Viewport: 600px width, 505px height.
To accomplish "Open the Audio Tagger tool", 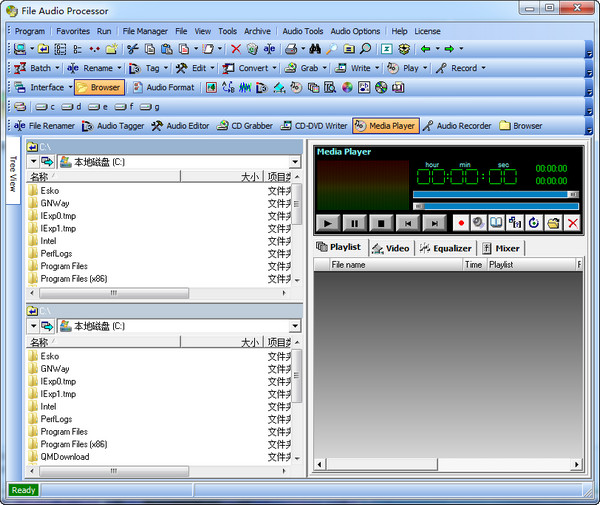I will click(x=115, y=126).
